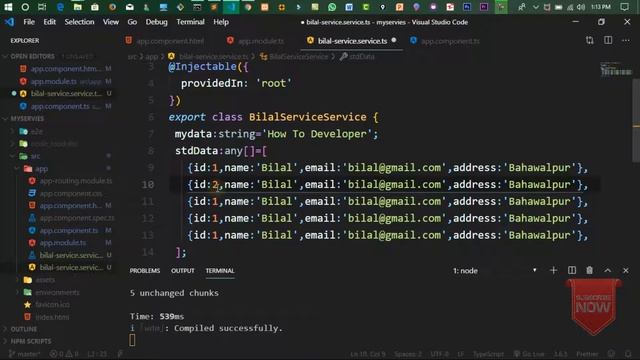Click the Prettier status bar item
Screen dimensions: 640x360
[587, 354]
